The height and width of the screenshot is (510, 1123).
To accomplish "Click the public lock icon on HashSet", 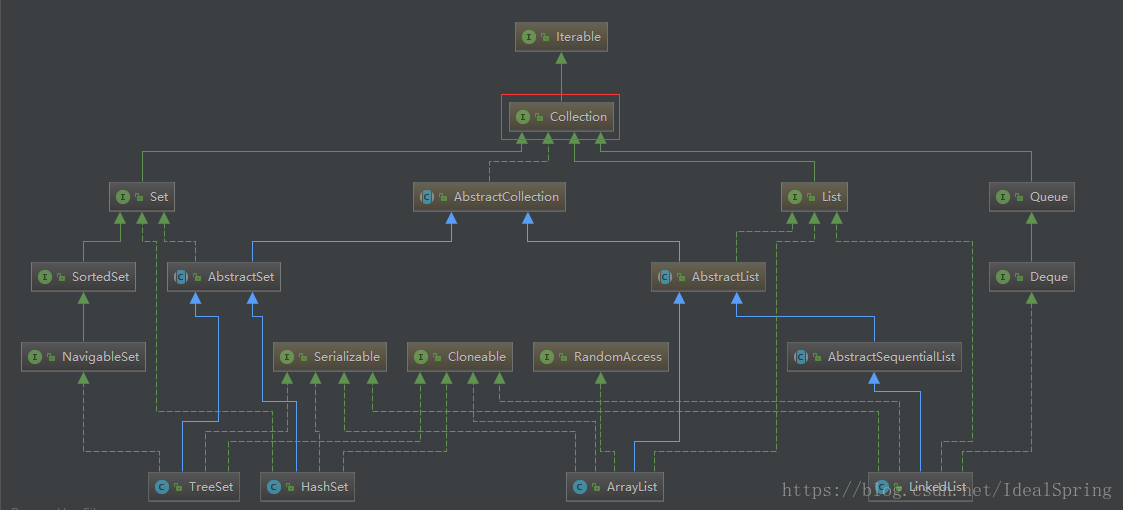I will click(289, 489).
